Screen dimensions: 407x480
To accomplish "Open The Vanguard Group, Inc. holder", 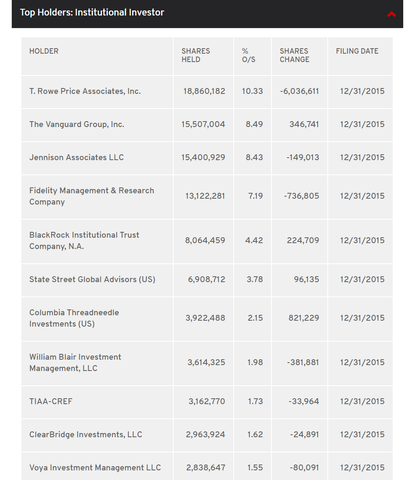I will [77, 124].
